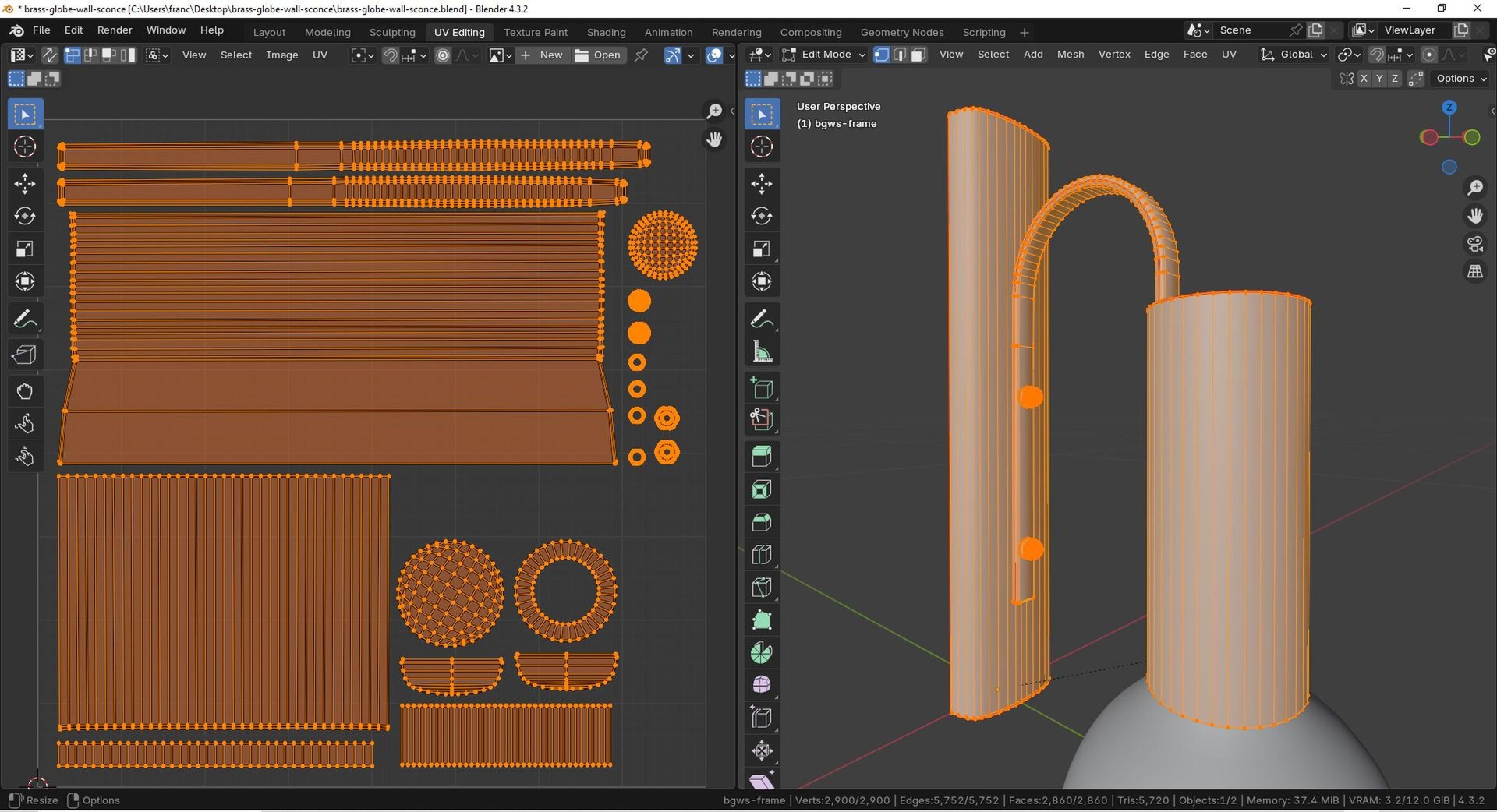
Task: Select the Cursor tool in the UV editor
Action: (25, 147)
